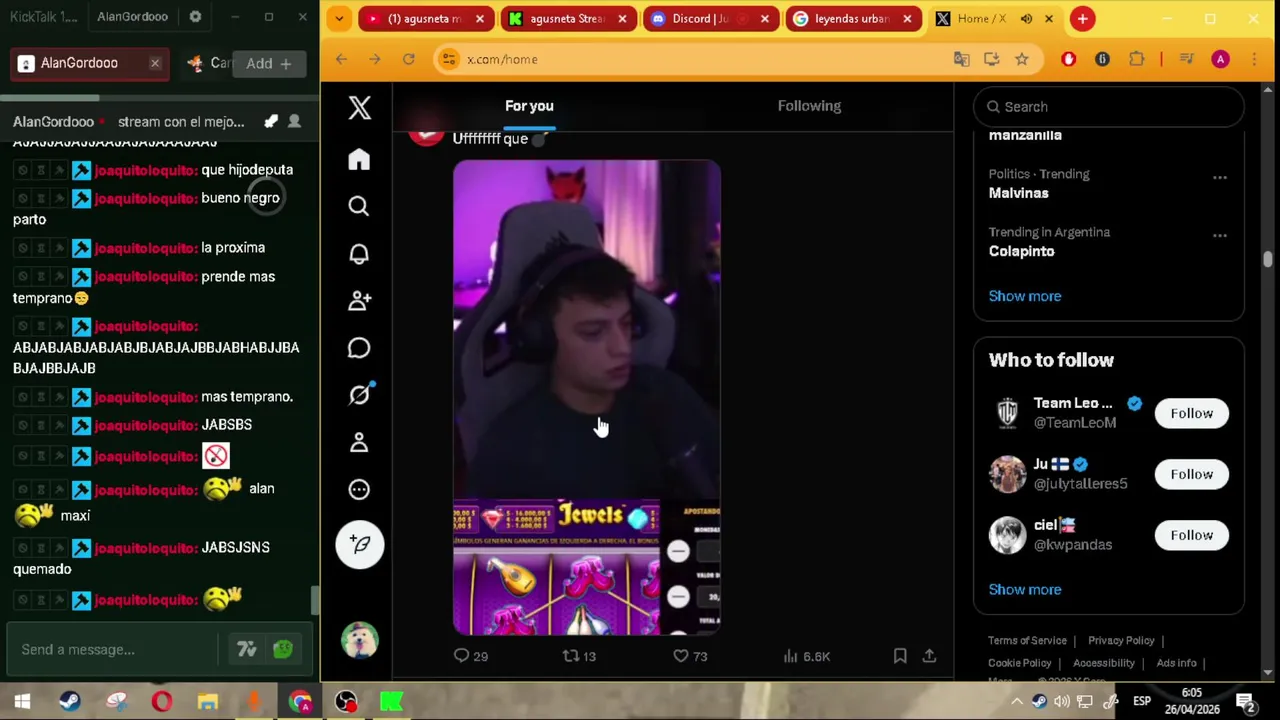Screen dimensions: 1280x720
Task: Open more options for the Colapinto trend
Action: pos(1220,236)
